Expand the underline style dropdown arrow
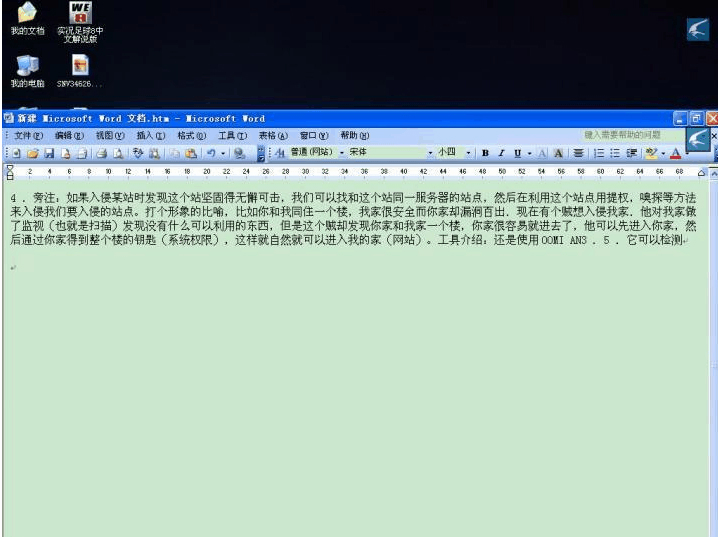Viewport: 718px width, 537px height. click(x=529, y=153)
